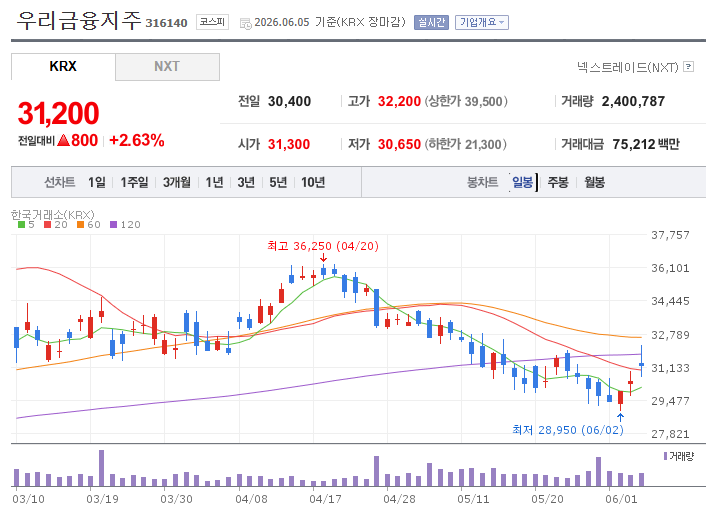Select the 1년 line chart period
706x513 pixels.
214,182
